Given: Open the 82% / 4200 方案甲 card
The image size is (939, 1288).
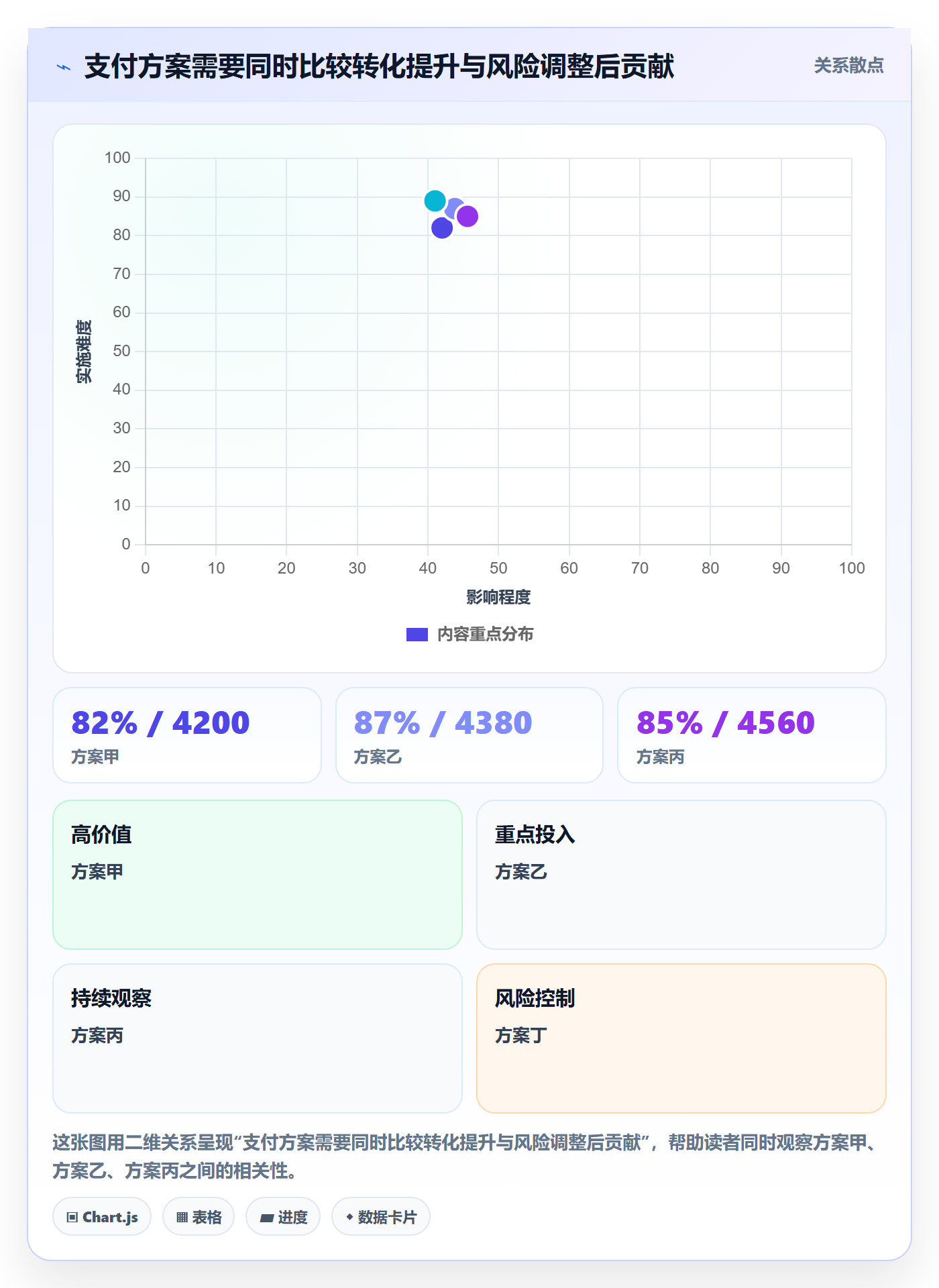Looking at the screenshot, I should (x=187, y=735).
